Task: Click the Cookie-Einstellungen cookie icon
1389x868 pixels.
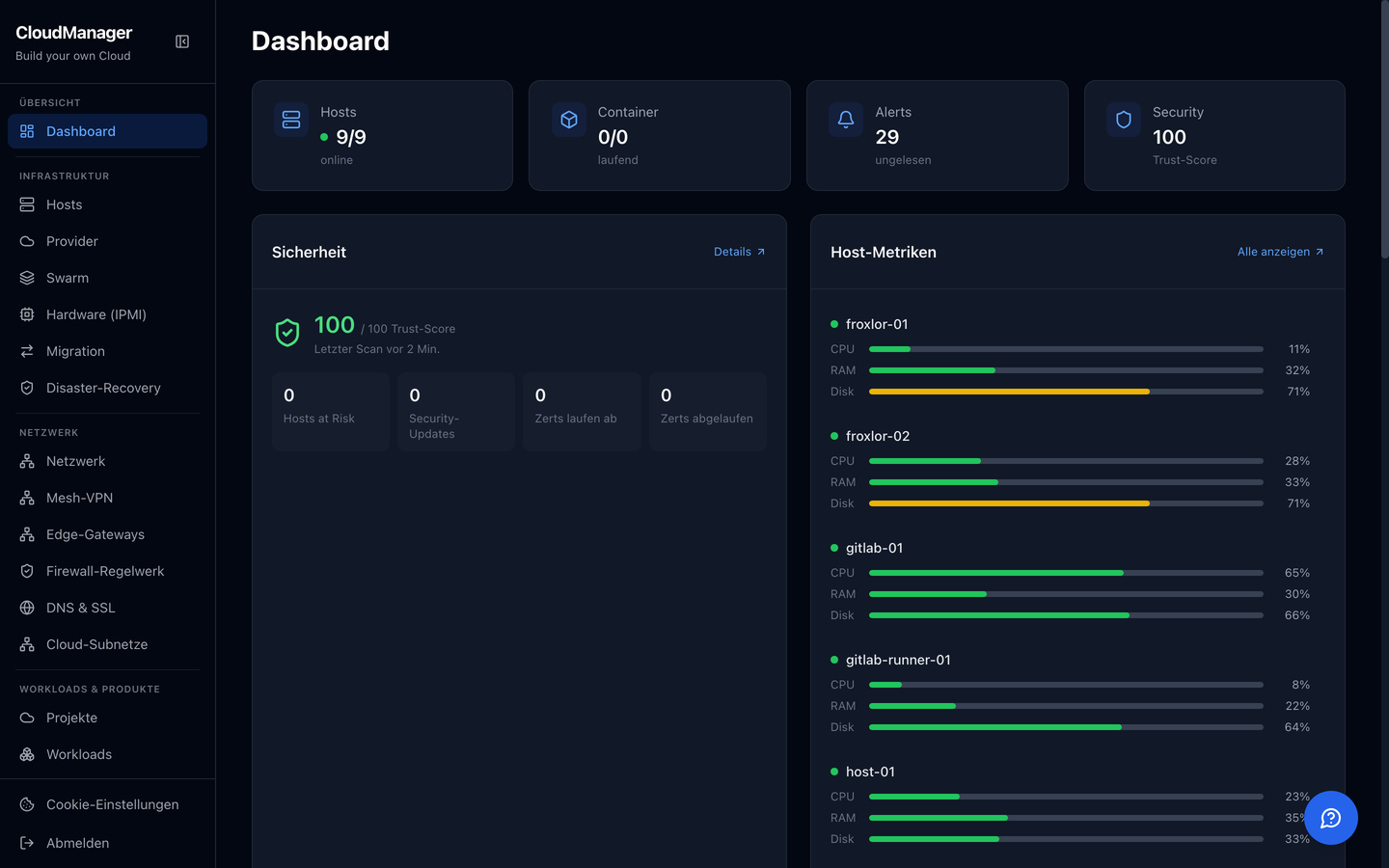Action: pyautogui.click(x=27, y=804)
